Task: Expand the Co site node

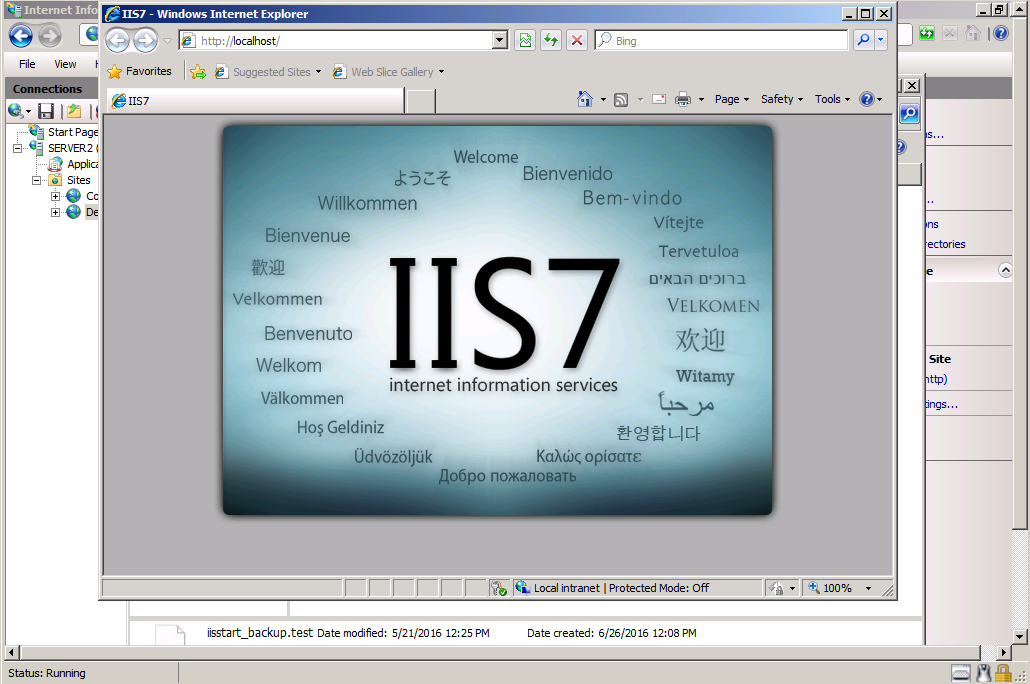Action: [56, 196]
